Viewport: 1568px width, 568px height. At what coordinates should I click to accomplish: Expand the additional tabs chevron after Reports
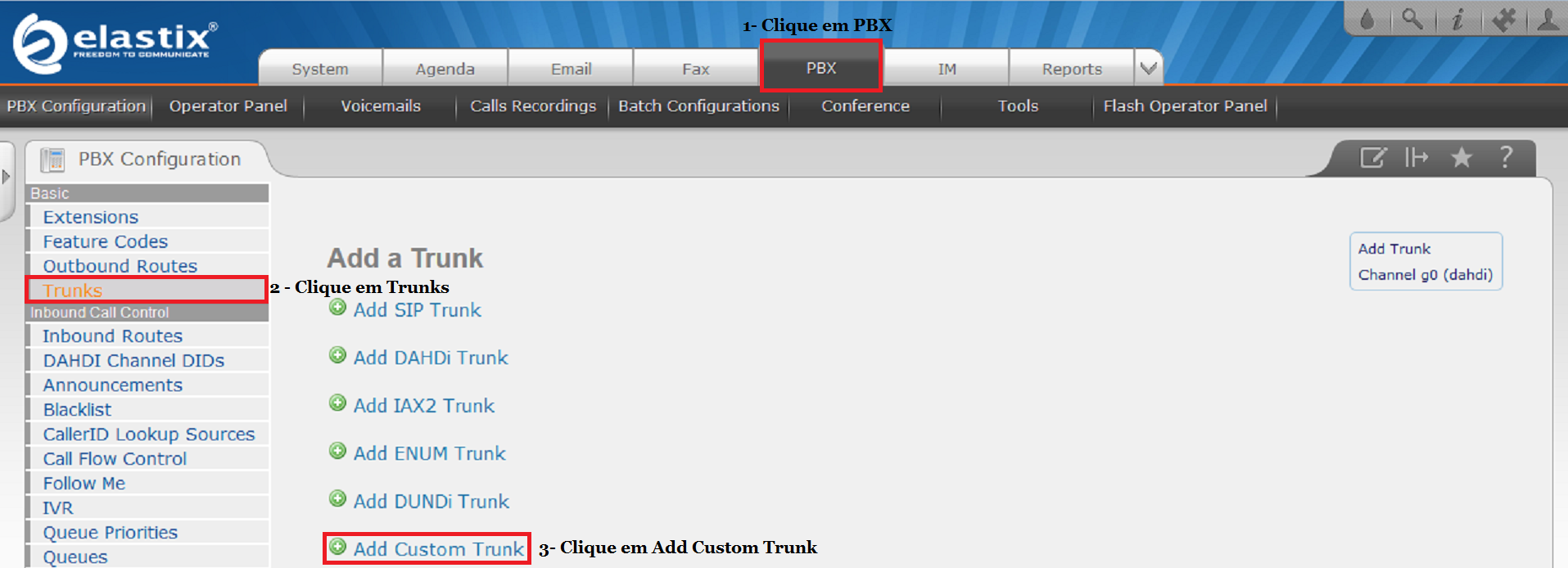click(x=1148, y=68)
